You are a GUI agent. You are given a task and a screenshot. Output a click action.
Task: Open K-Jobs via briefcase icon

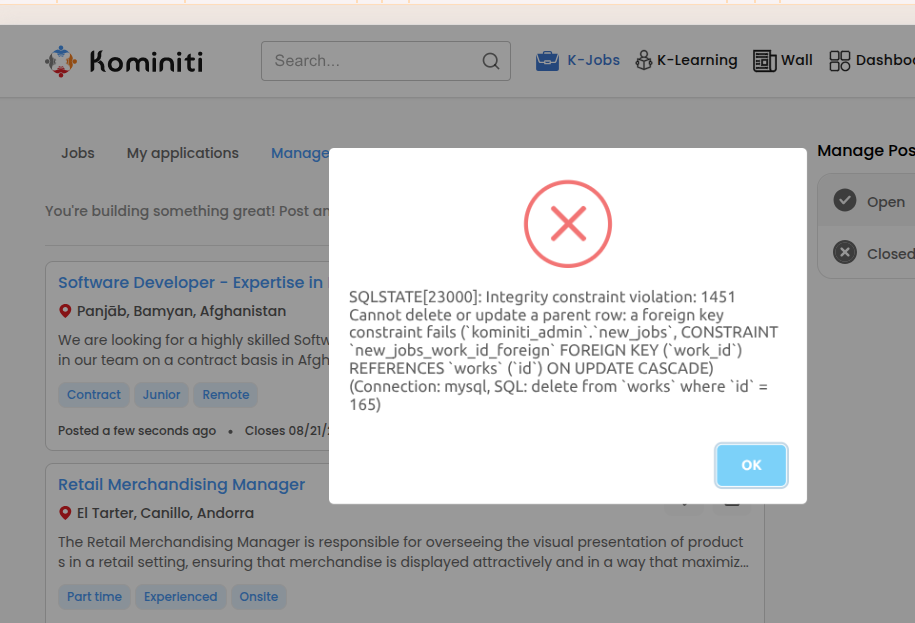point(547,61)
